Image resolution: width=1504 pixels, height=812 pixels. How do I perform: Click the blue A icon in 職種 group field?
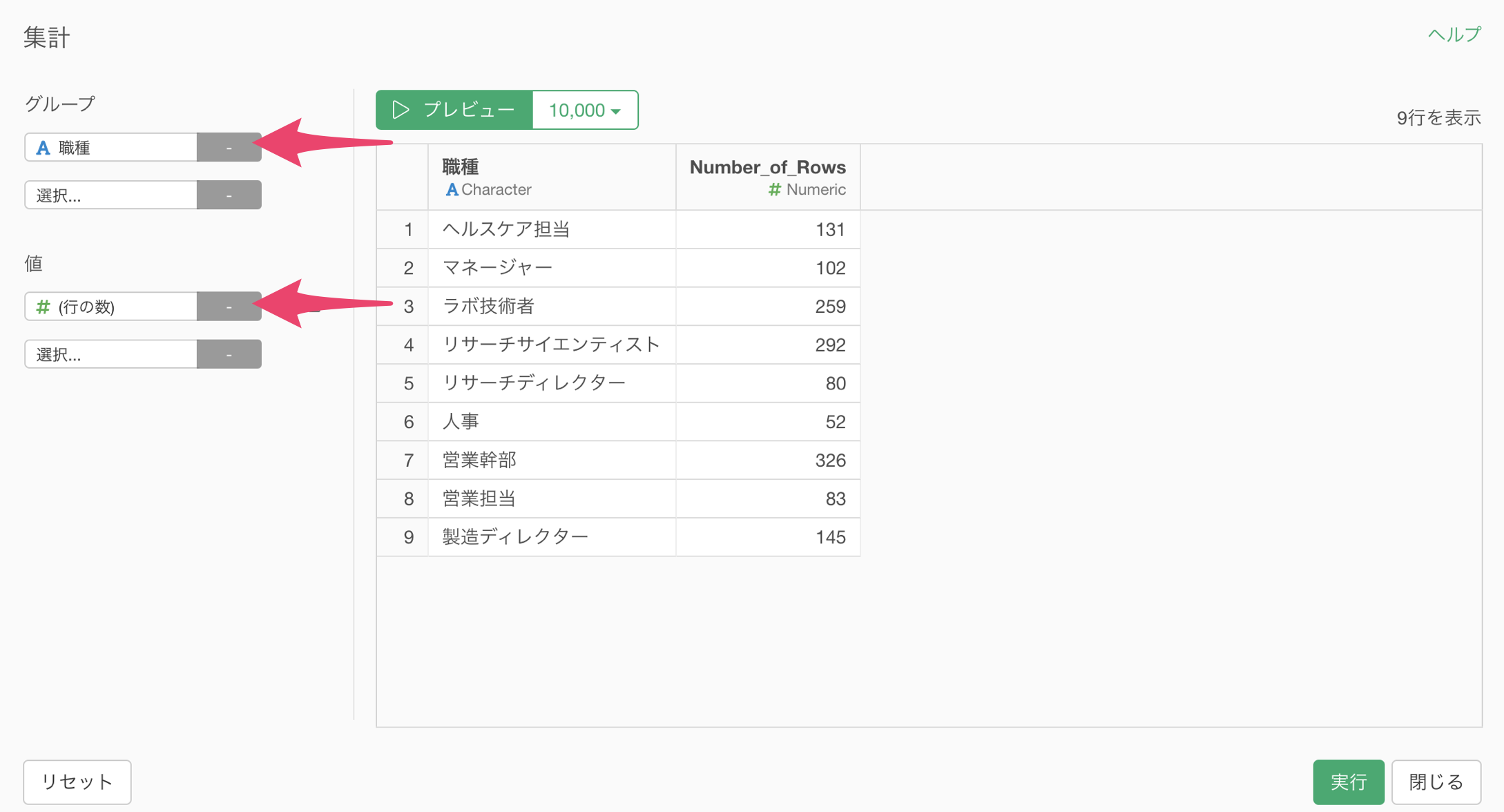pos(43,148)
